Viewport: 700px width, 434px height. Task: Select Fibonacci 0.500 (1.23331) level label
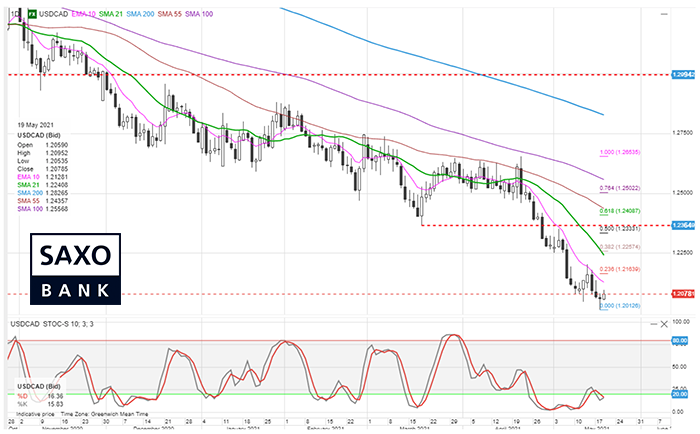click(620, 229)
